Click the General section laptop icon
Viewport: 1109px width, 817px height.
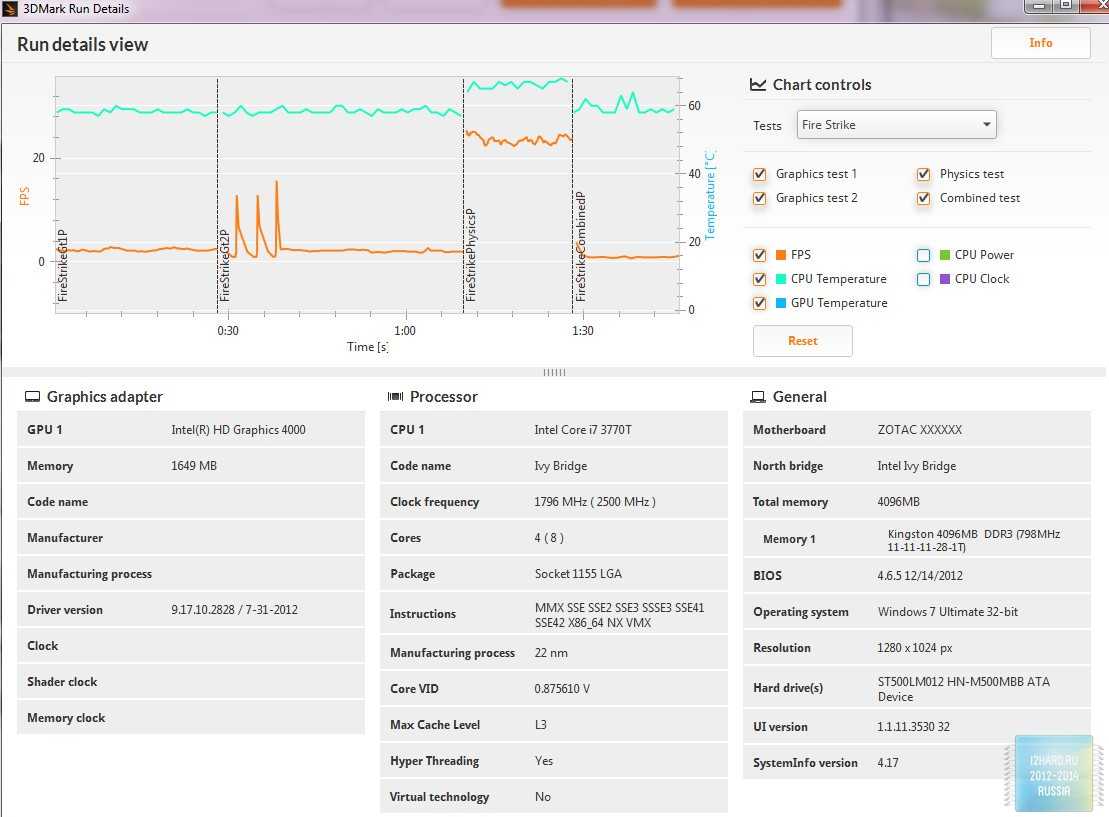758,397
